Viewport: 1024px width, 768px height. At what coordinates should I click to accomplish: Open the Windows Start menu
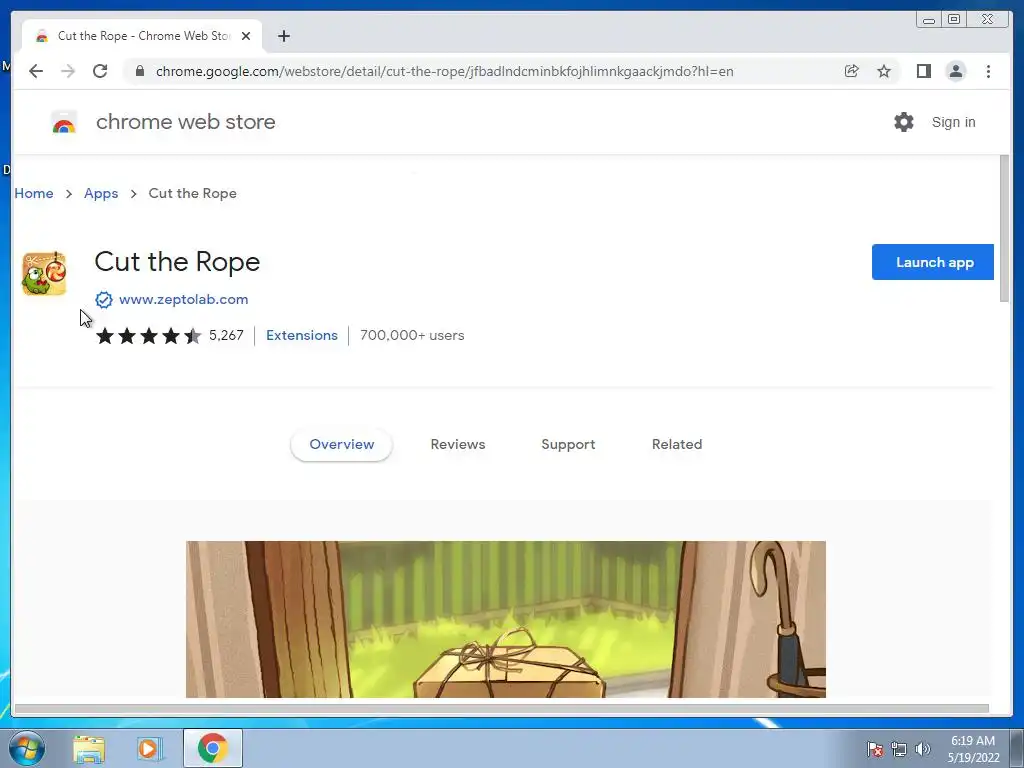27,748
